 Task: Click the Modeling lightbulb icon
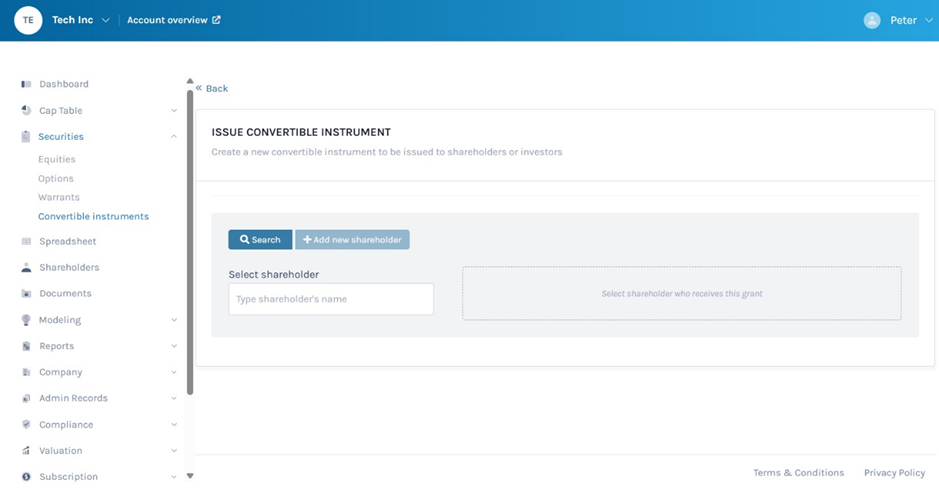coord(26,320)
